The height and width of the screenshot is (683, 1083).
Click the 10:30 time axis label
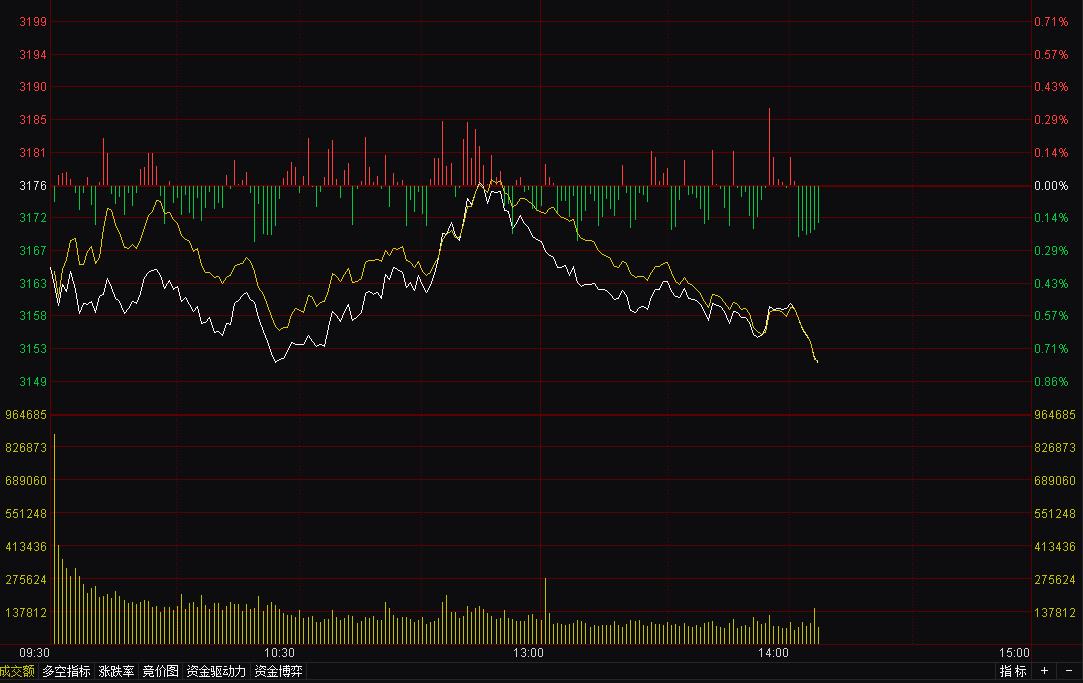[280, 653]
